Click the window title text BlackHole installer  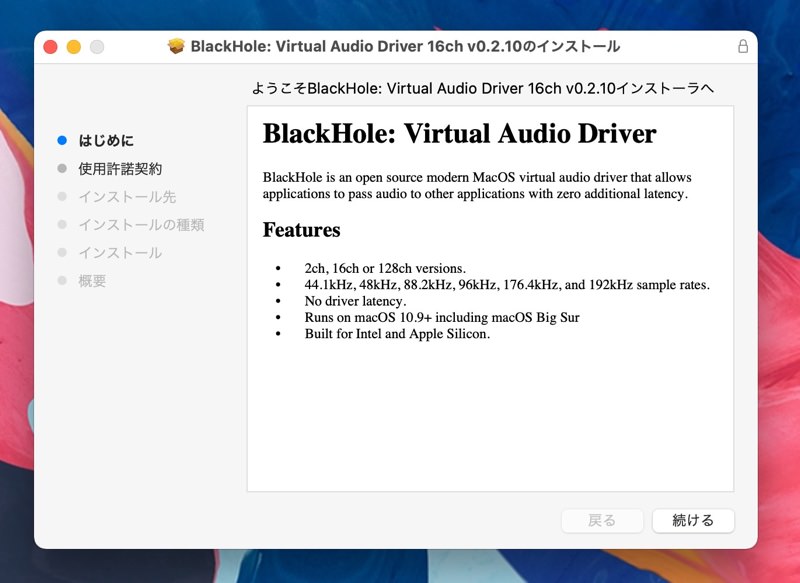click(405, 46)
